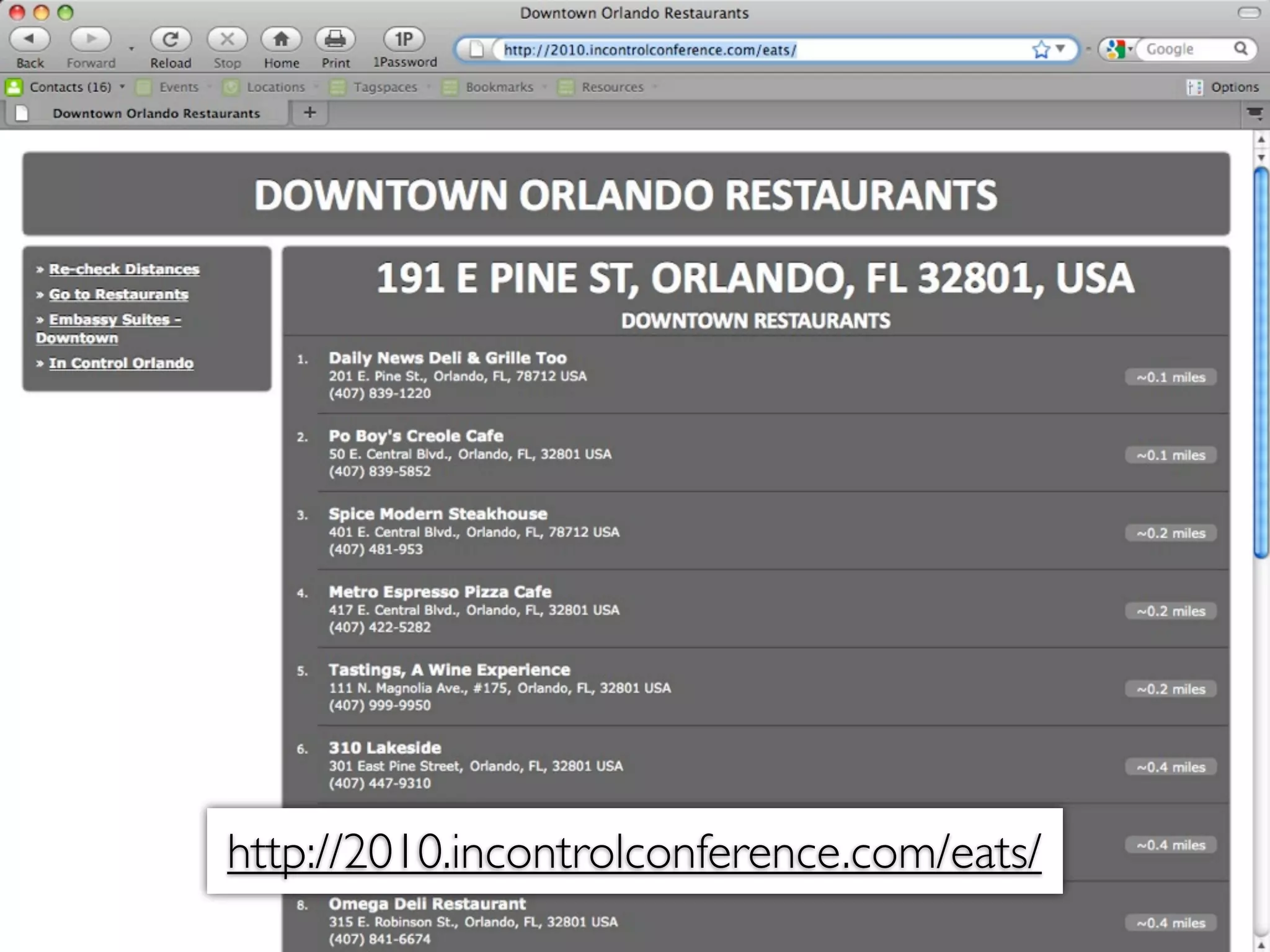Open the Events toolbar menu

click(x=179, y=87)
